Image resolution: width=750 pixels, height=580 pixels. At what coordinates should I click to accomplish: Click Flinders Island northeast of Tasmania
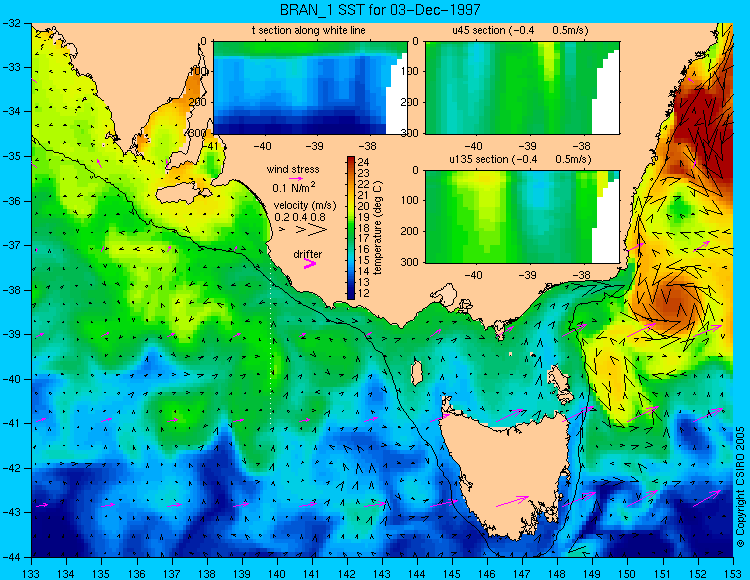[x=559, y=383]
